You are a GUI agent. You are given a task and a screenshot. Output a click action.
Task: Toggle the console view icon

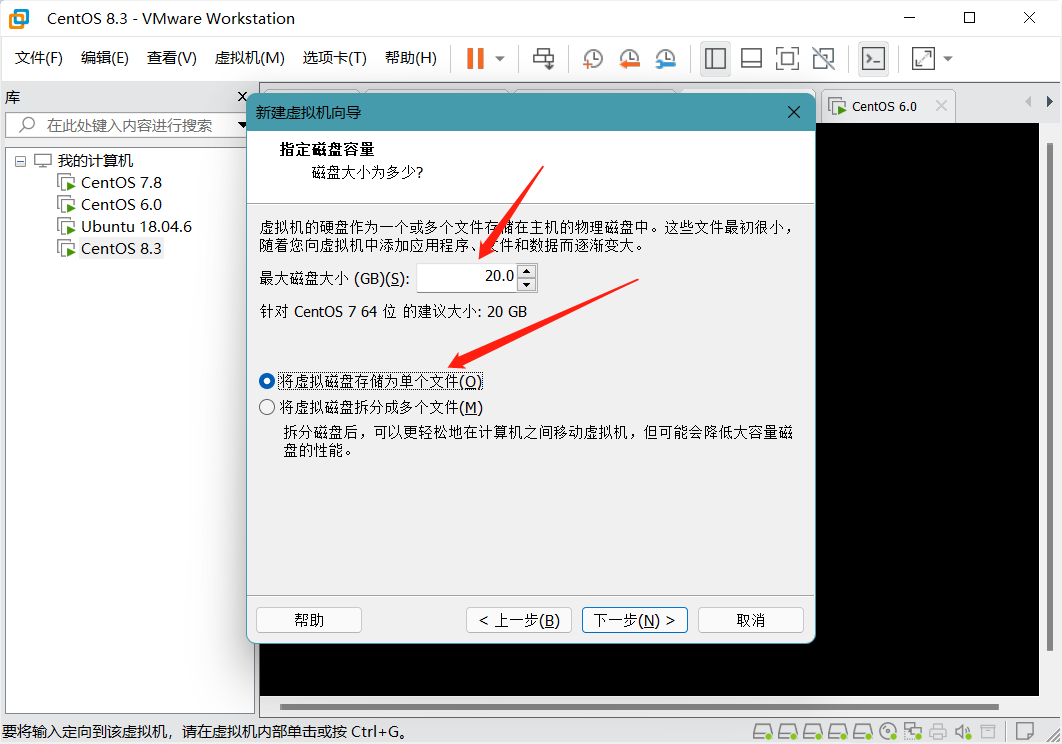pyautogui.click(x=874, y=58)
